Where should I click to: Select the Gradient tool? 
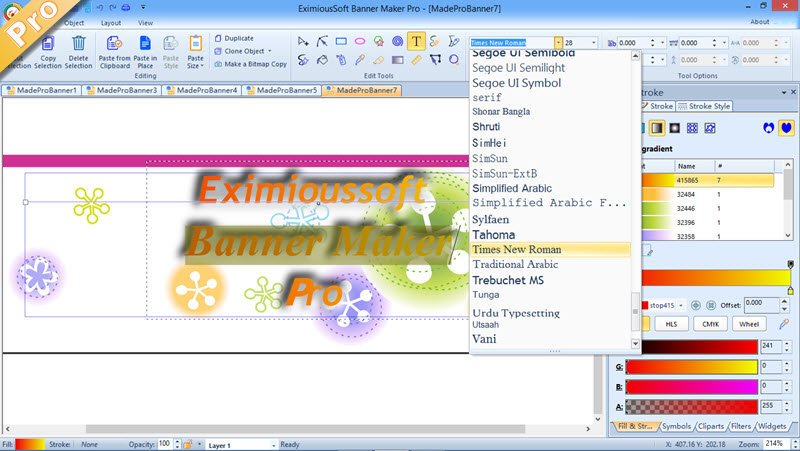click(397, 60)
